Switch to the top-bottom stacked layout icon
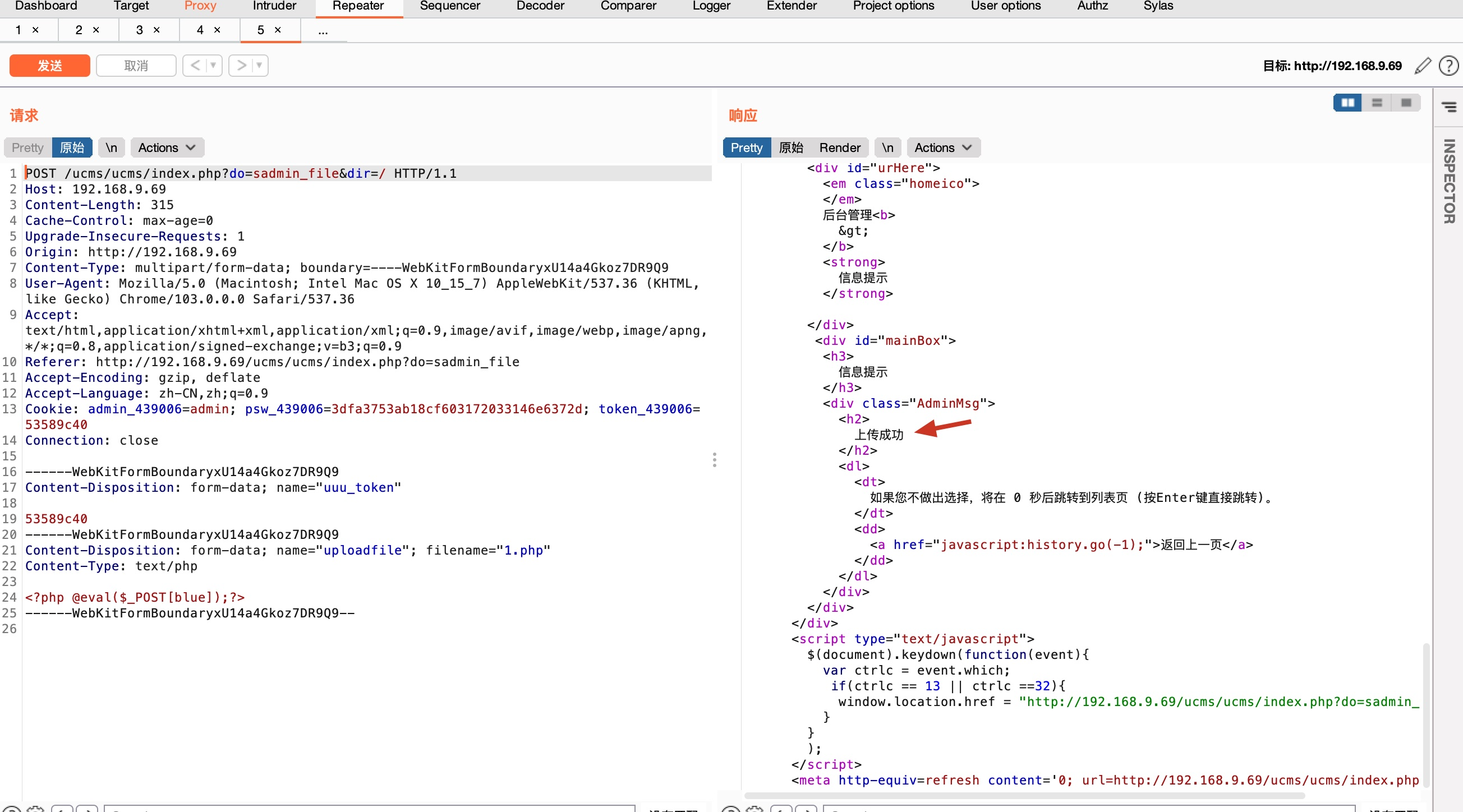 click(1377, 103)
